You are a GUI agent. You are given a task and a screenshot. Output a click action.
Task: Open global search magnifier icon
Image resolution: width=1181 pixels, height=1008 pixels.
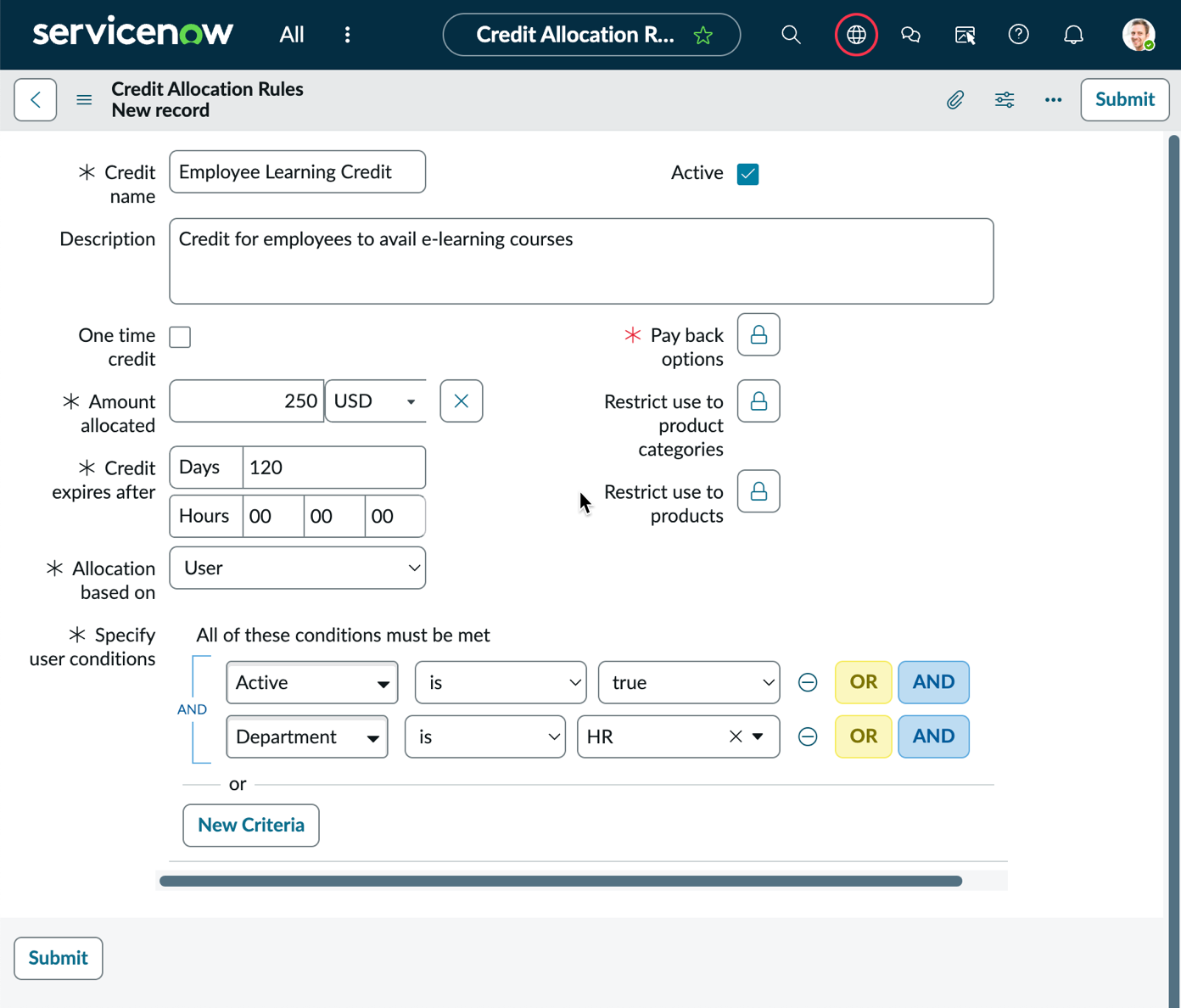[x=791, y=35]
